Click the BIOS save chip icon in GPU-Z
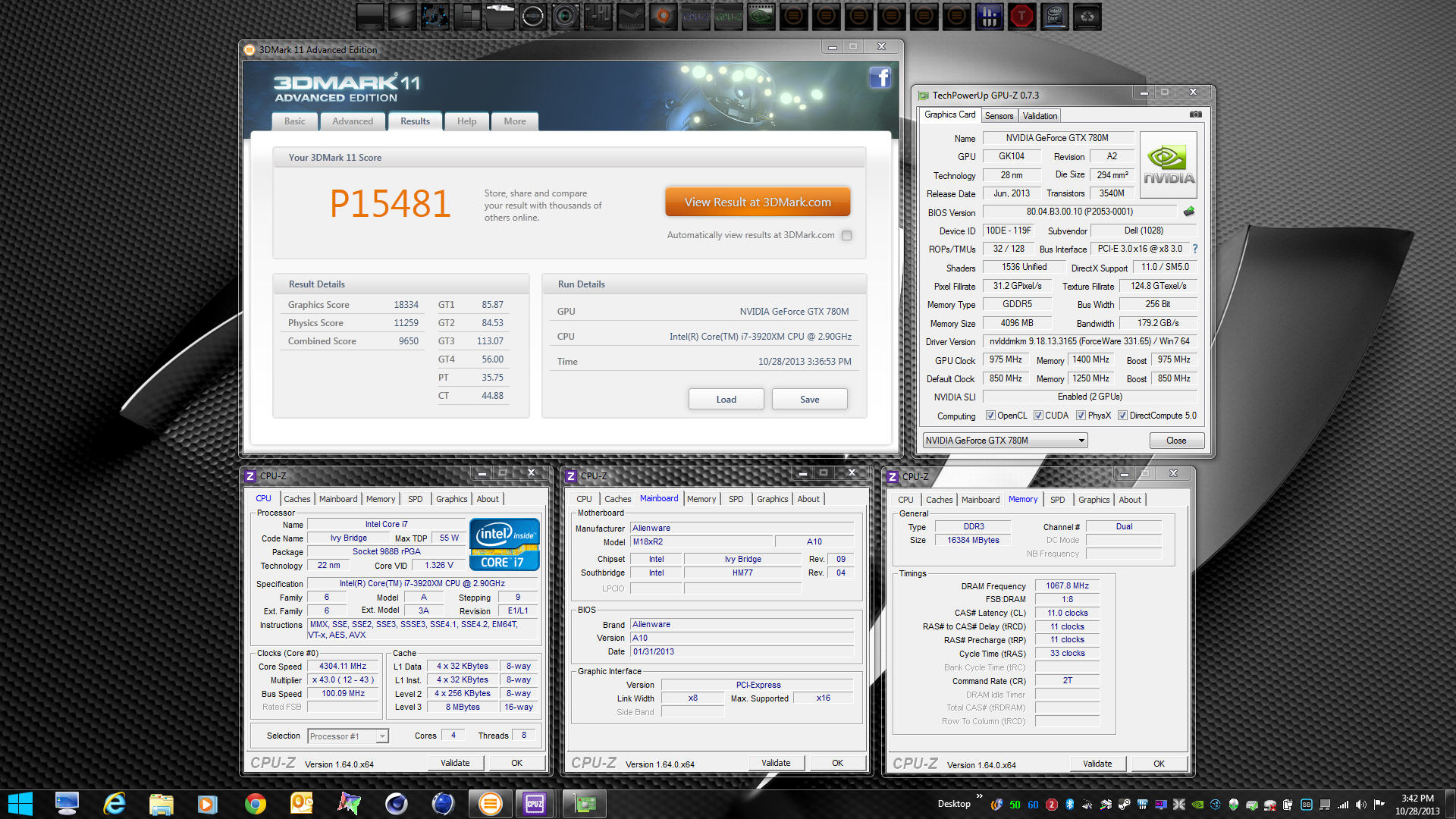The width and height of the screenshot is (1456, 819). click(x=1188, y=212)
